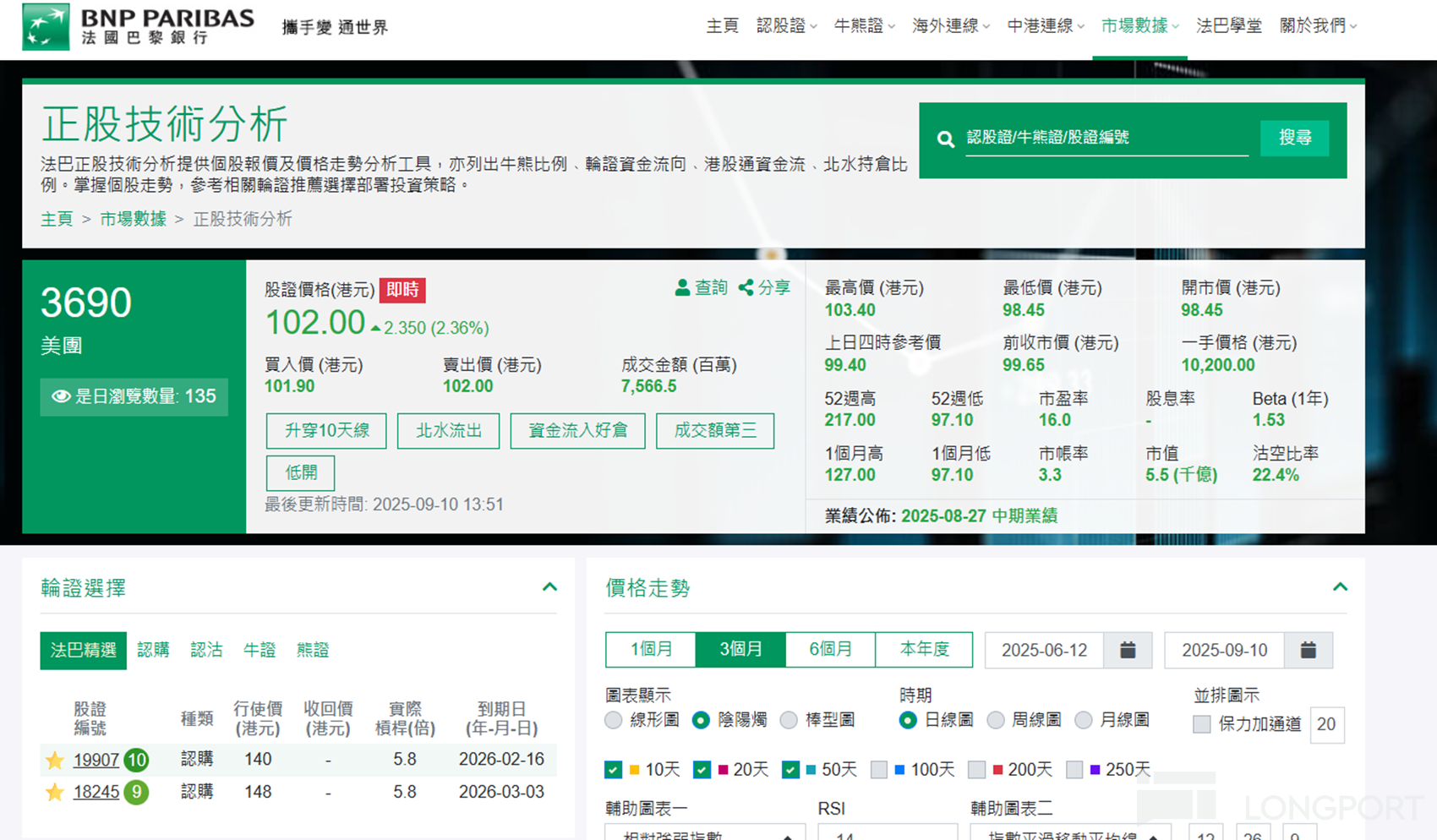Open 法巴學堂 nav item
The image size is (1437, 840).
click(1228, 26)
